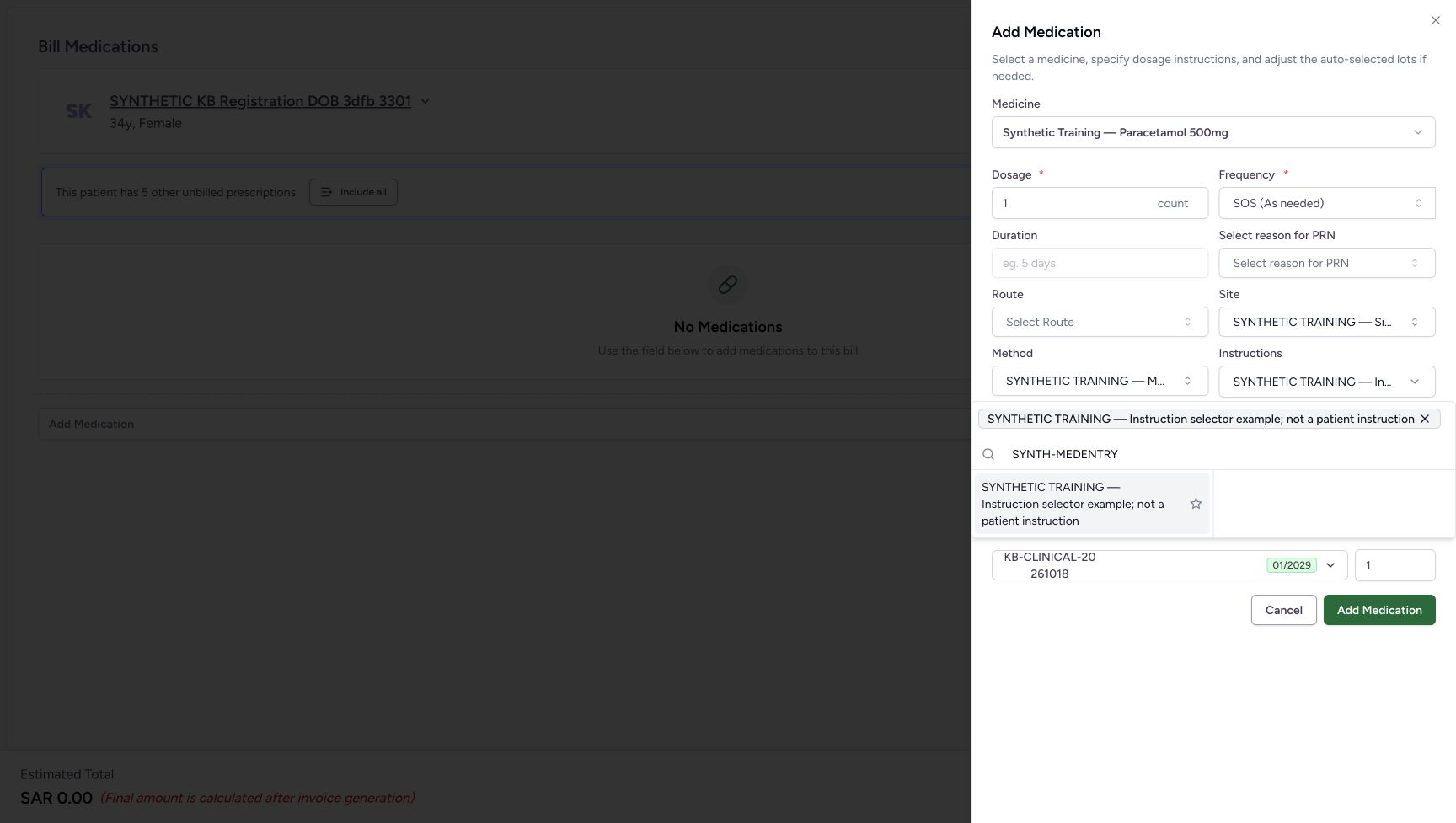Open the Method dropdown
The height and width of the screenshot is (823, 1456).
pos(1100,381)
